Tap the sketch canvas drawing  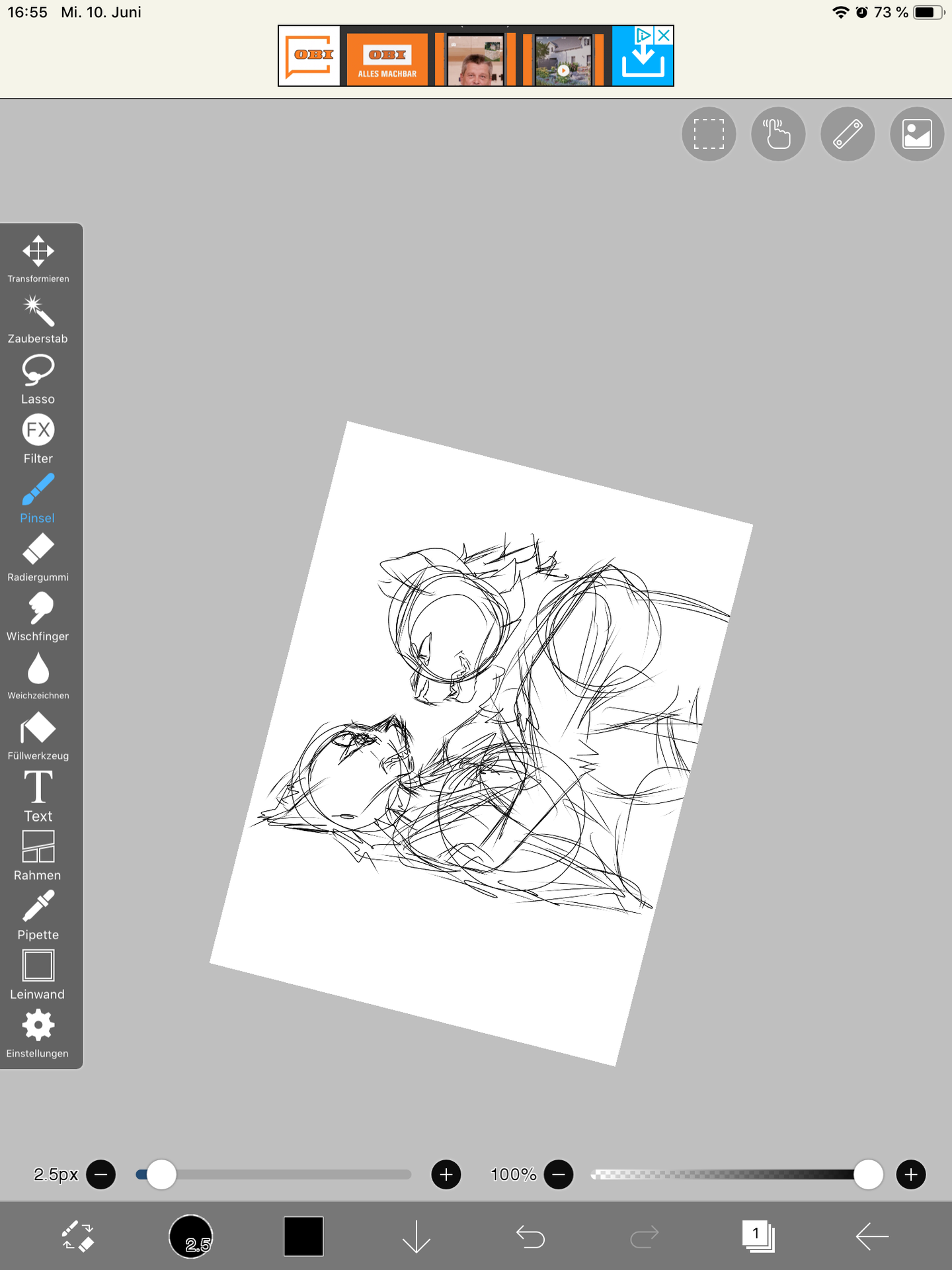[481, 743]
